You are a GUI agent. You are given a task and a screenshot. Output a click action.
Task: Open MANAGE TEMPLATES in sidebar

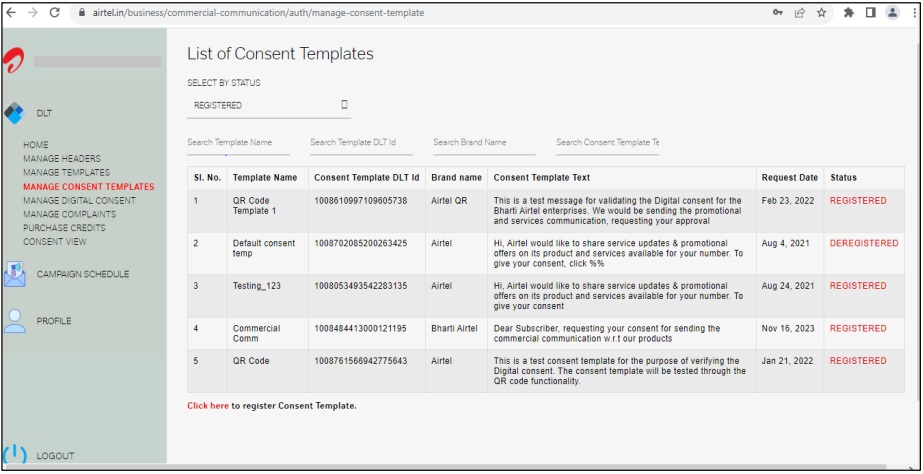click(x=67, y=173)
